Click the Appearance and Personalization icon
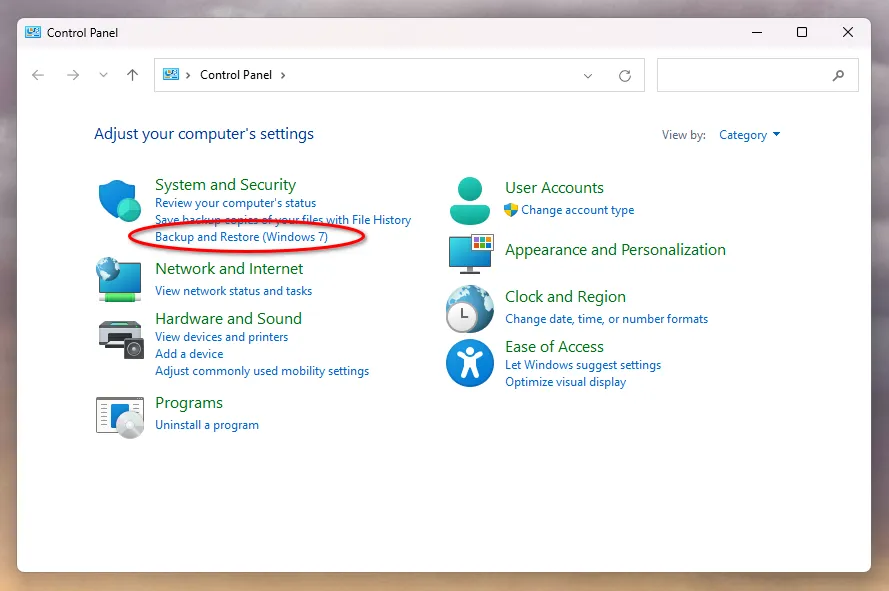This screenshot has height=591, width=889. [x=470, y=253]
